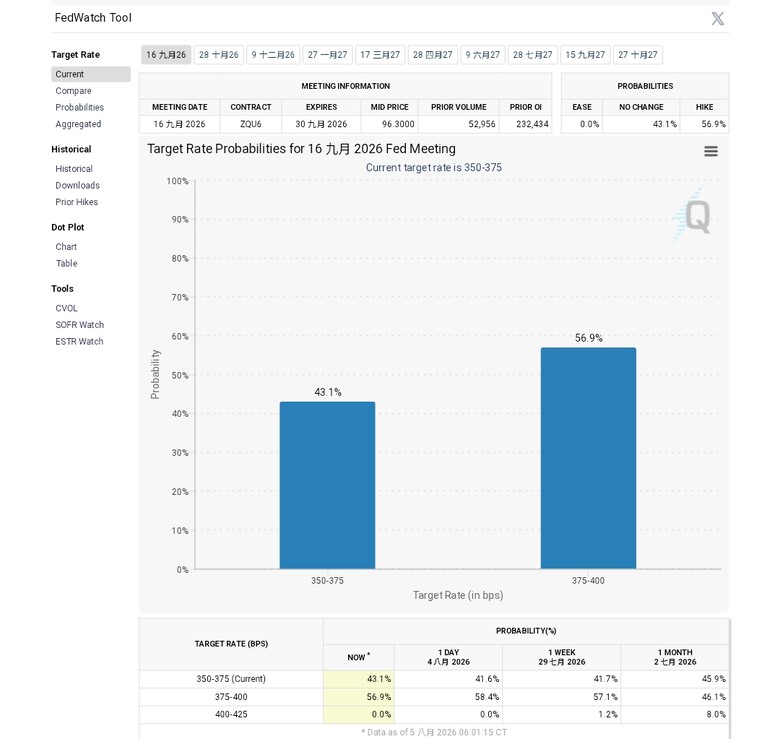
Task: Select the 28 十月26 meeting tab
Action: (218, 55)
